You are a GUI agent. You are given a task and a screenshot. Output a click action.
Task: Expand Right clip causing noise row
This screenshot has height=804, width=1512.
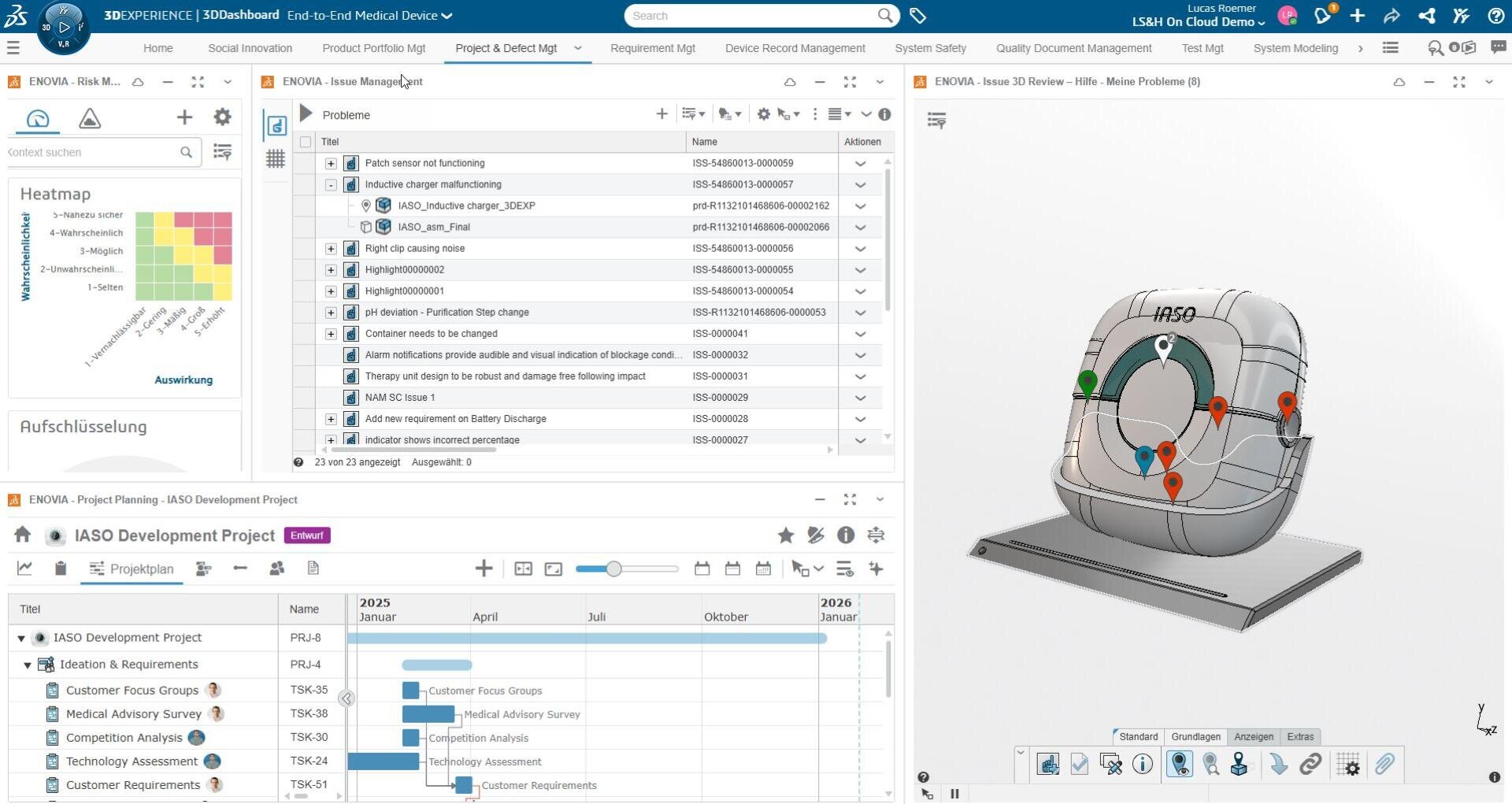click(x=331, y=248)
